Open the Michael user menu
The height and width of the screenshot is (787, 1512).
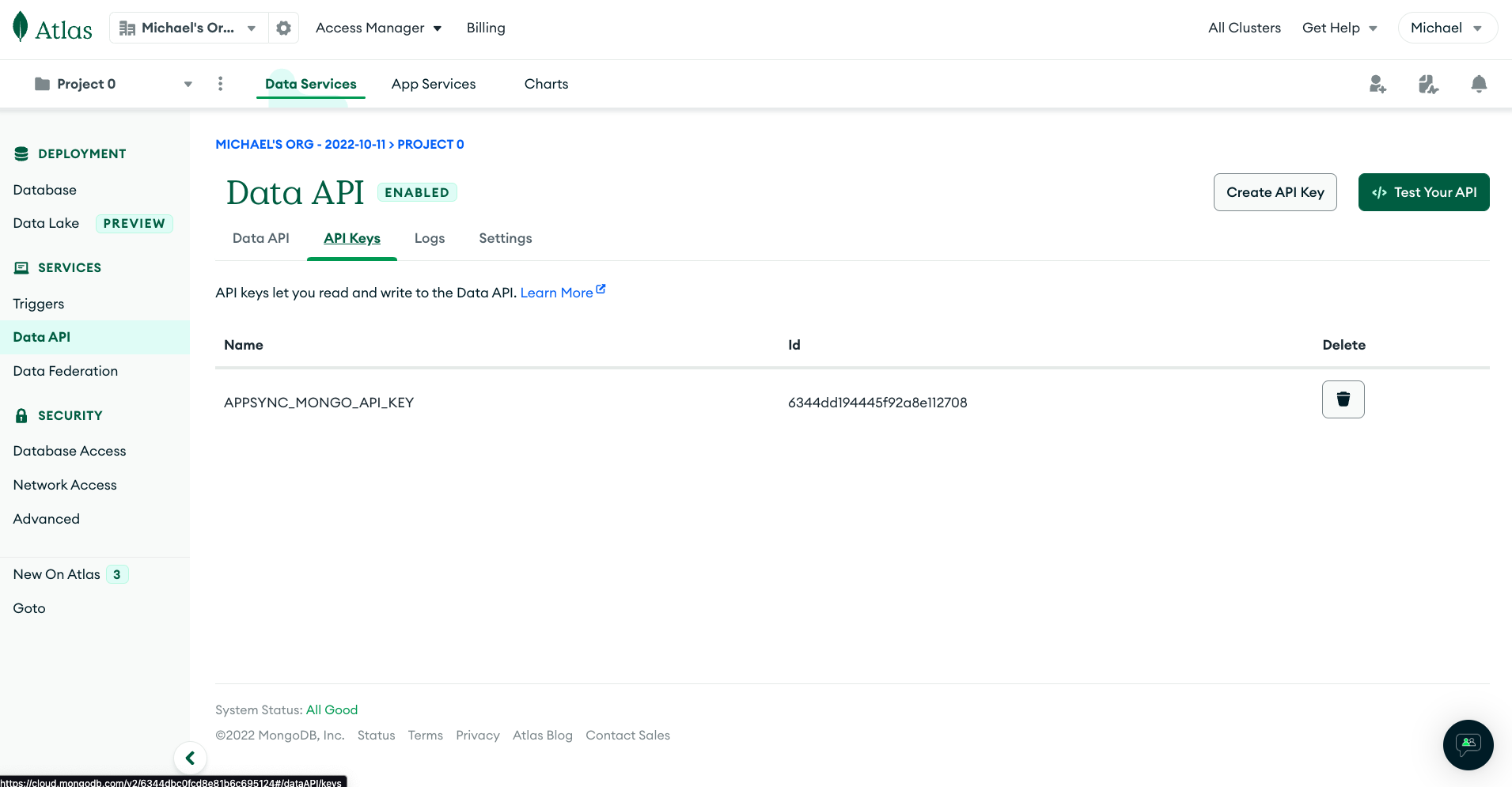click(1447, 28)
